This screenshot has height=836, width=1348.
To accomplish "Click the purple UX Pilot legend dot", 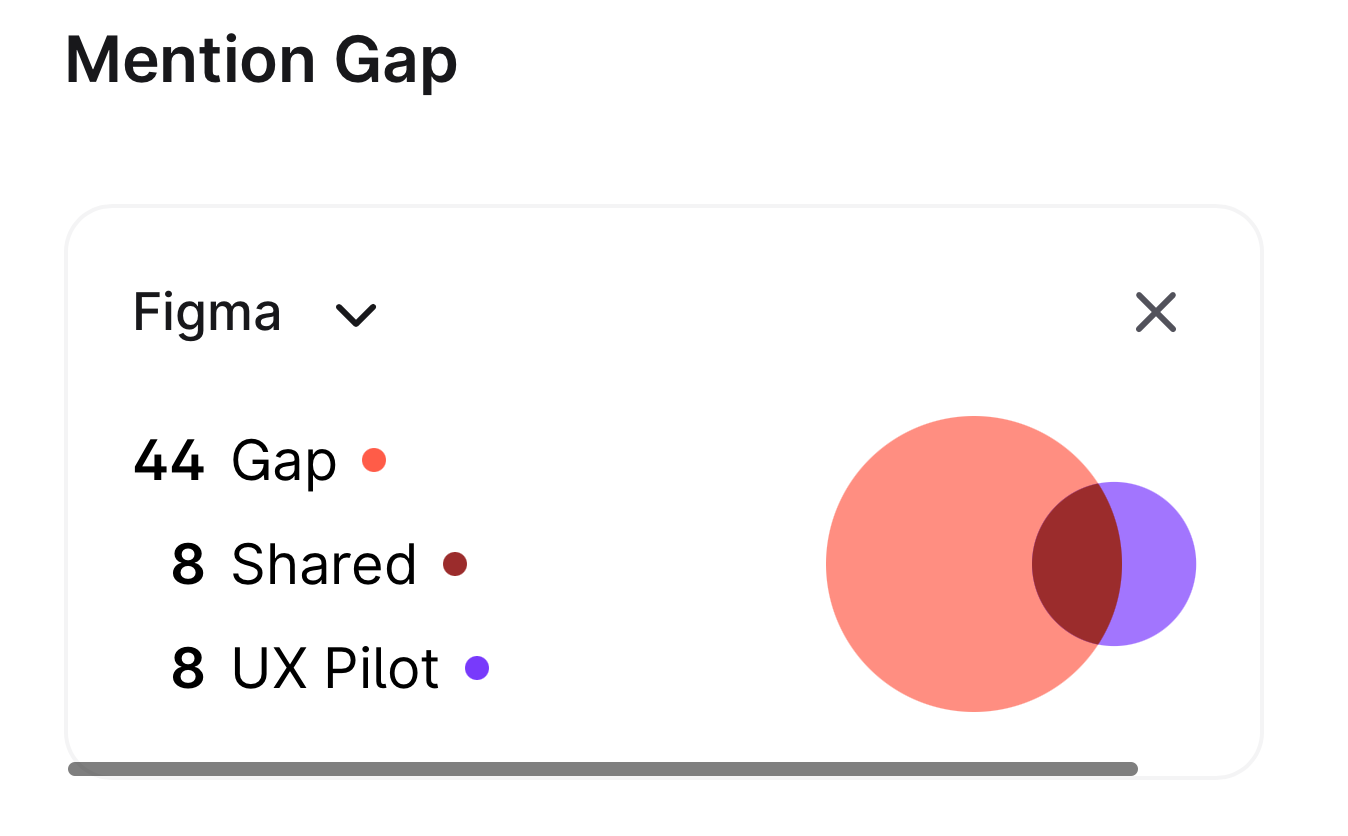I will click(x=477, y=668).
